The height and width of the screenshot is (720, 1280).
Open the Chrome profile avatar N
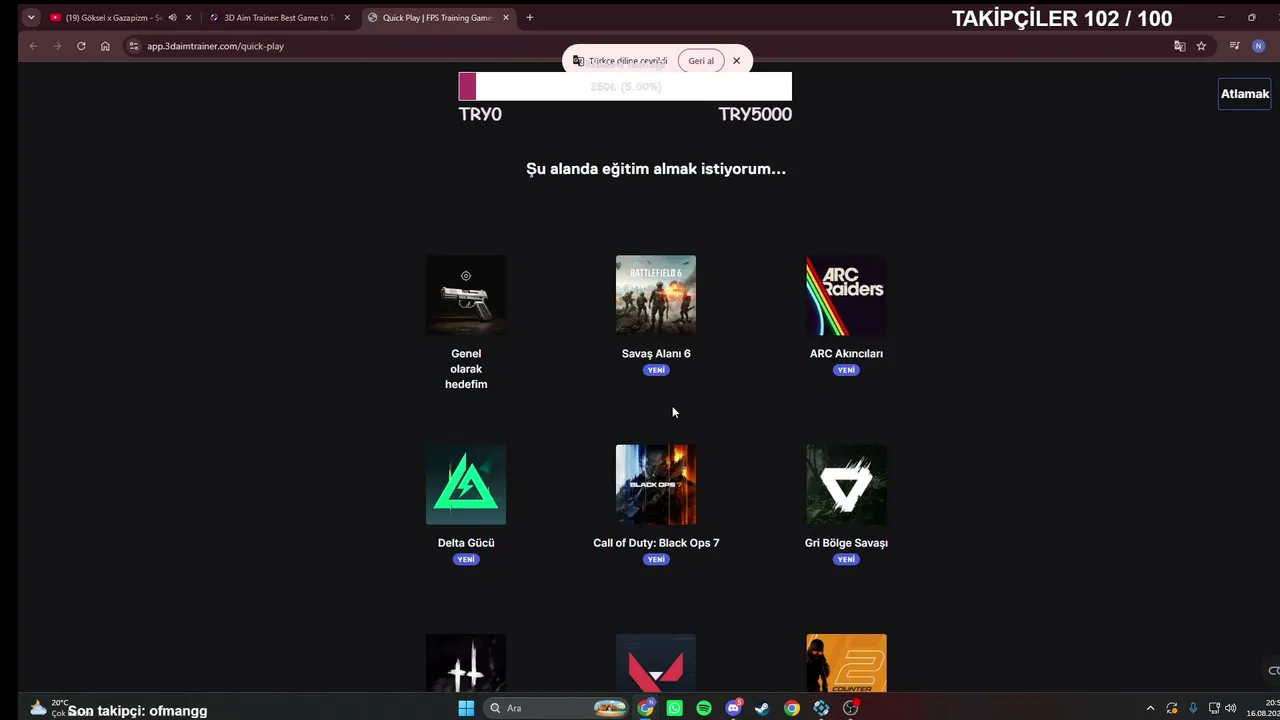(x=1259, y=46)
